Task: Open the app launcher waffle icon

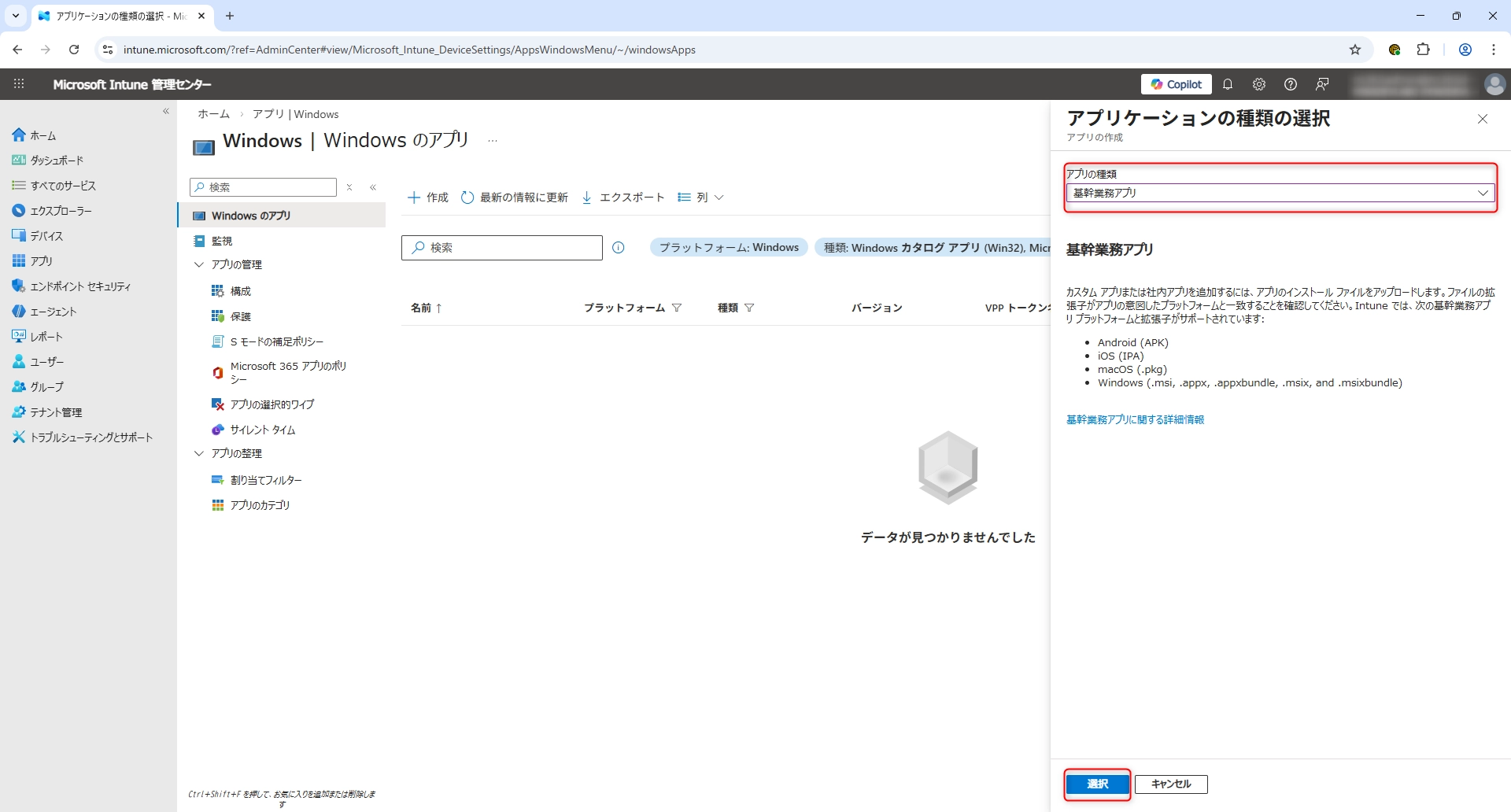Action: tap(19, 84)
